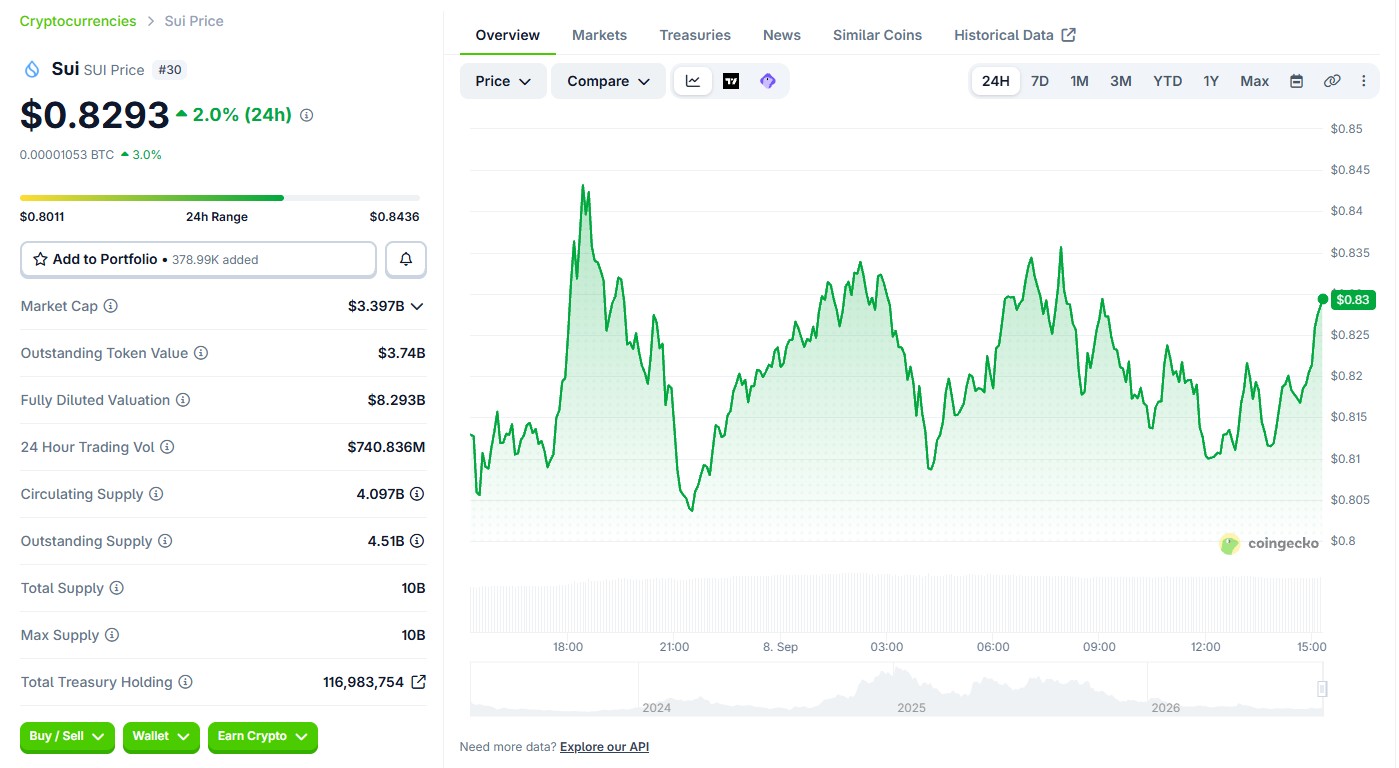1399x768 pixels.
Task: Click the 116,983,754 treasury holding value
Action: (x=364, y=682)
